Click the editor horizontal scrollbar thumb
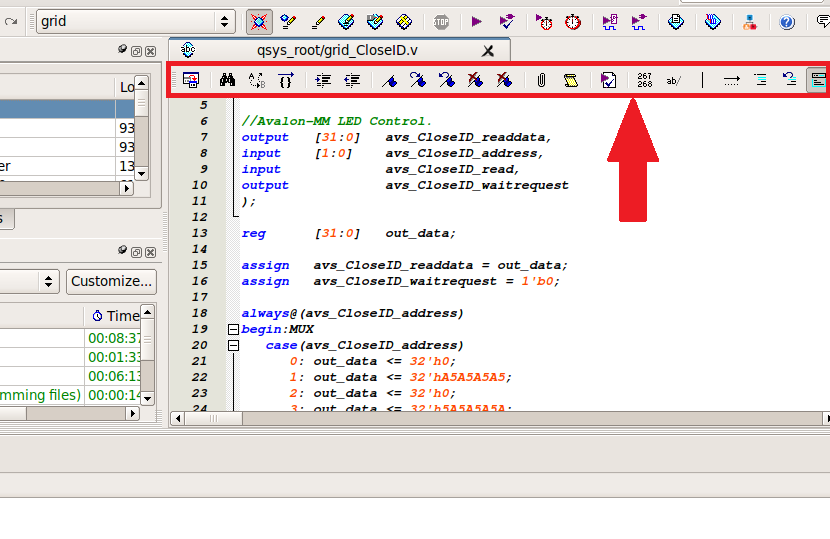The width and height of the screenshot is (830, 539). coord(213,419)
